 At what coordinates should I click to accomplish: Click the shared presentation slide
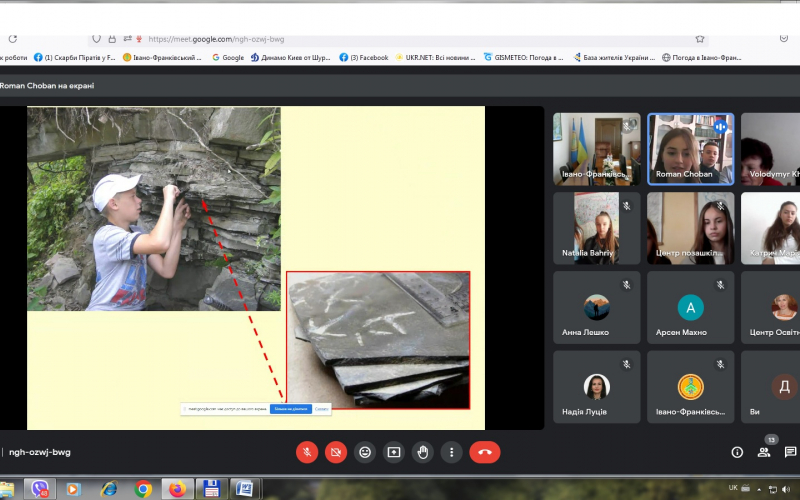click(256, 268)
